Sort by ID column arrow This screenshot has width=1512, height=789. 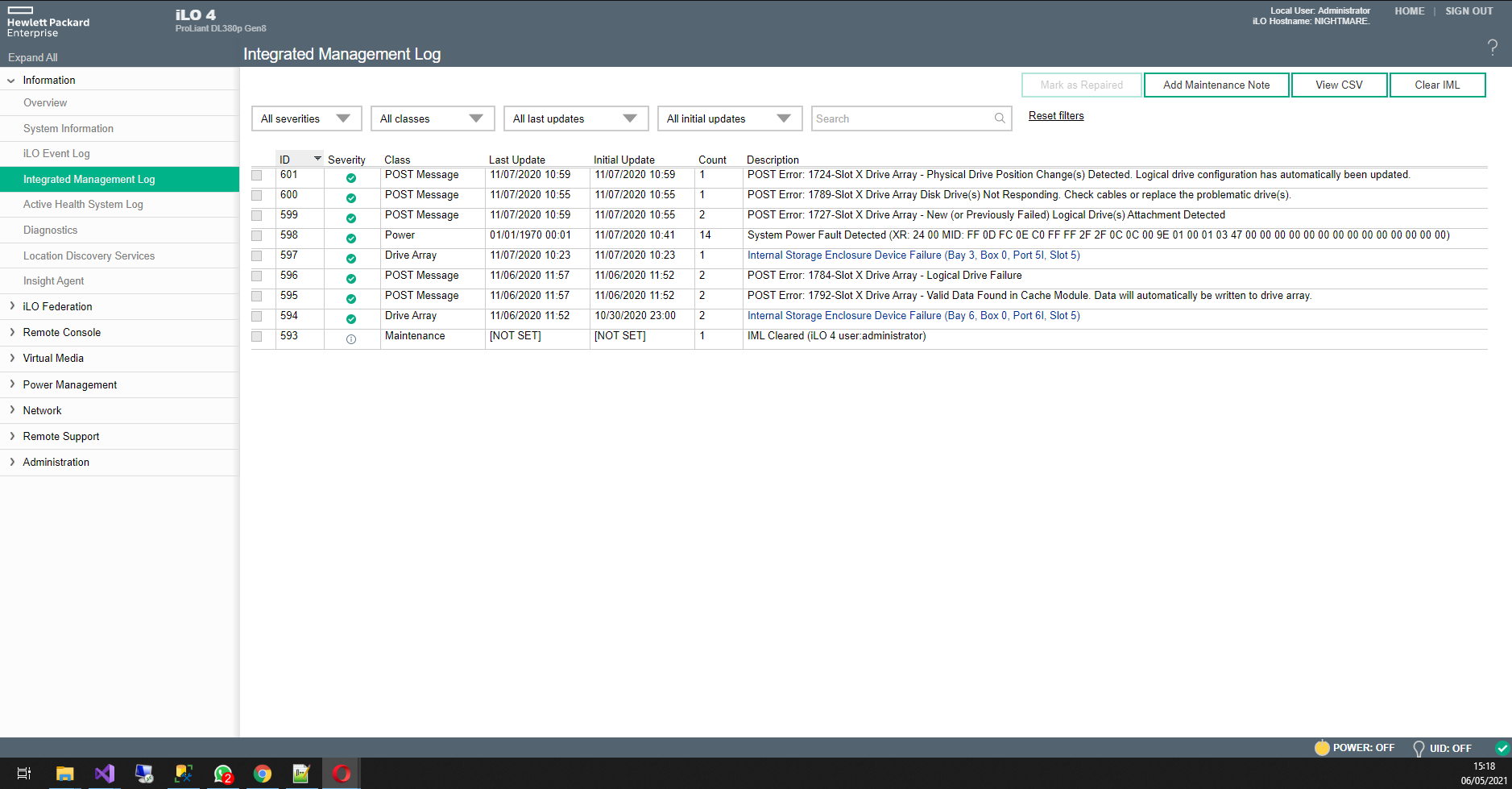pos(317,158)
